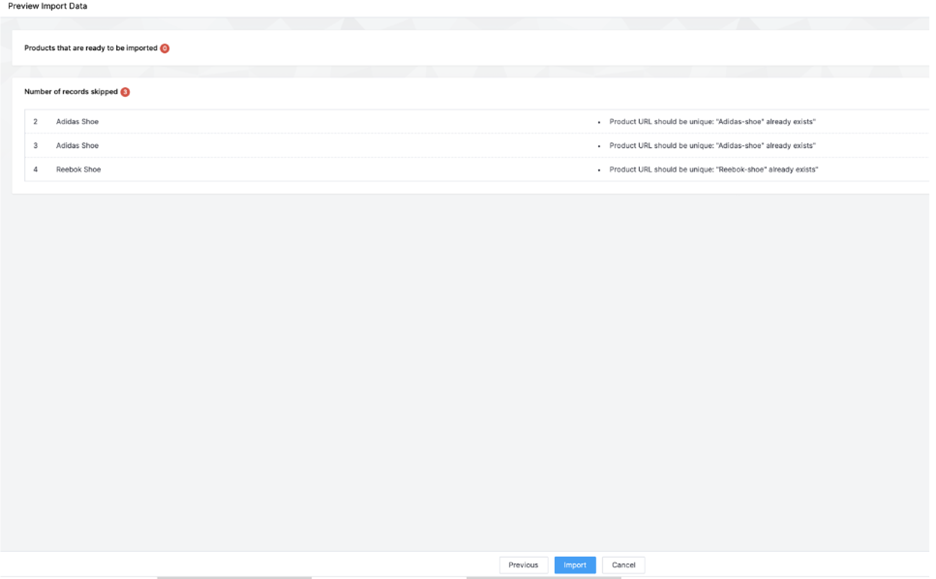This screenshot has height=579, width=936.
Task: Click the Import button
Action: click(x=575, y=565)
